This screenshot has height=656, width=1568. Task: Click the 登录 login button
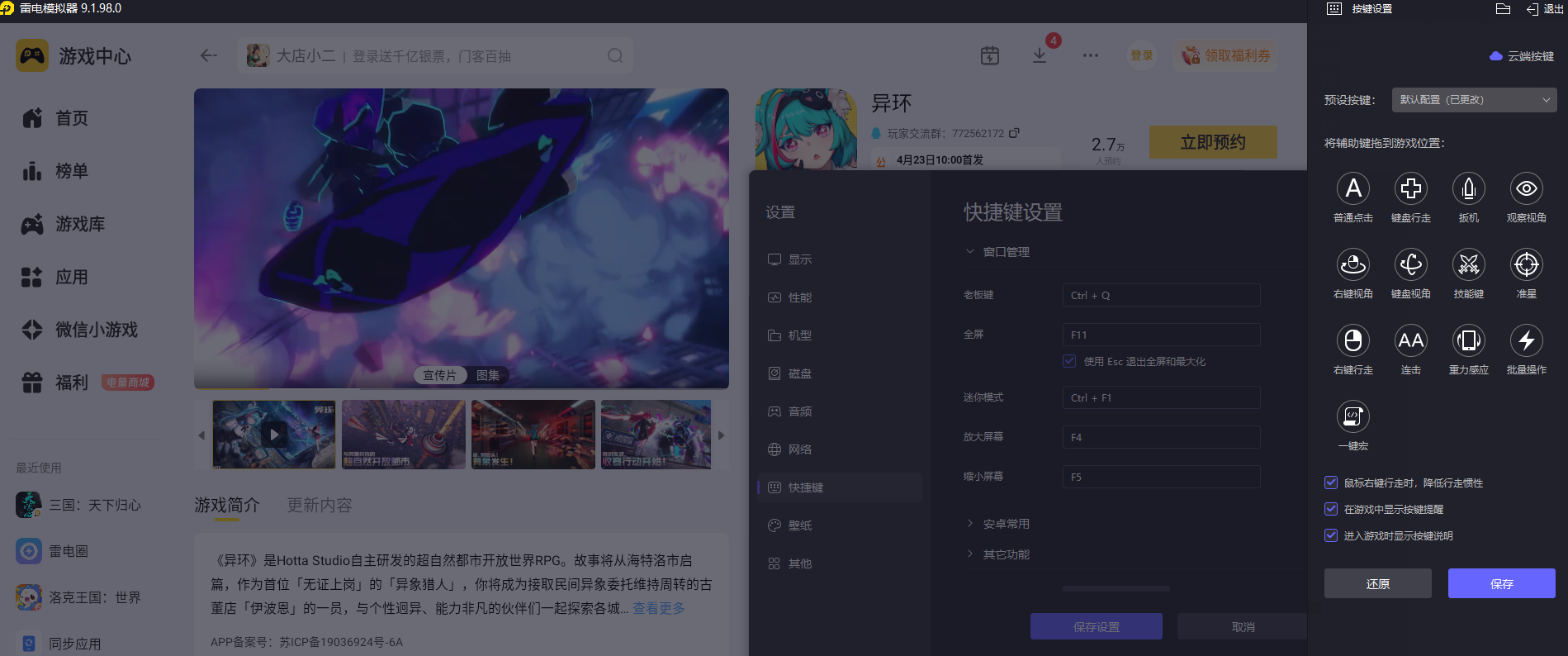point(1142,55)
